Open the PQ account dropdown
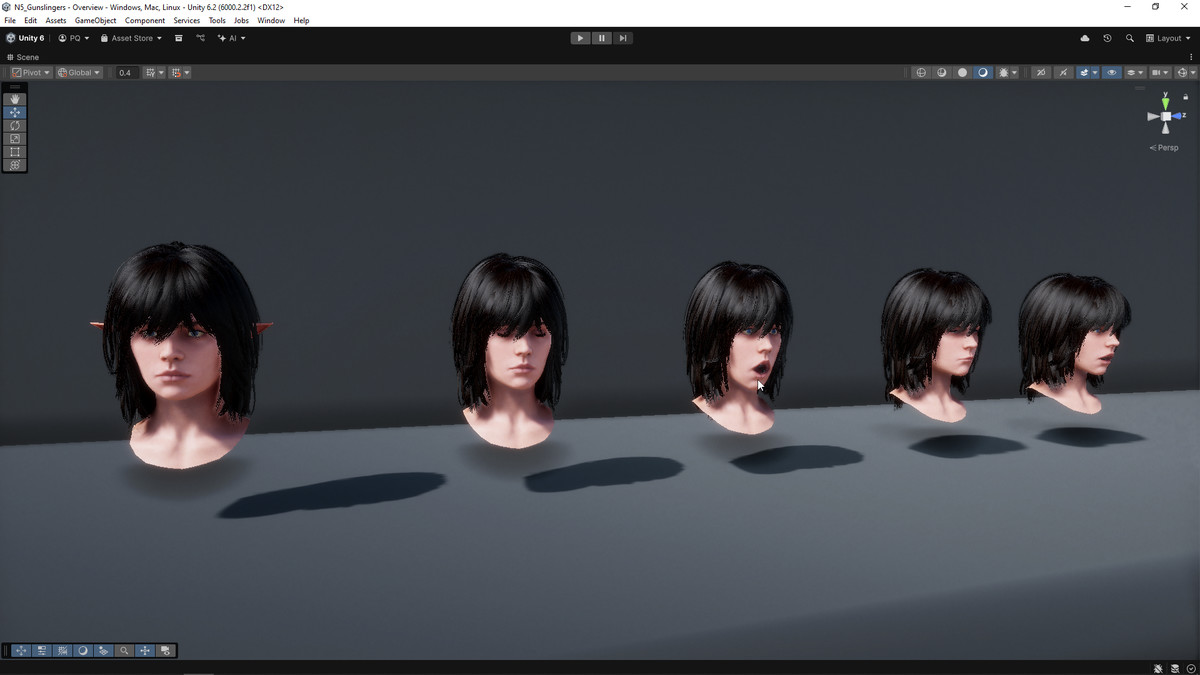This screenshot has height=675, width=1200. [x=74, y=38]
